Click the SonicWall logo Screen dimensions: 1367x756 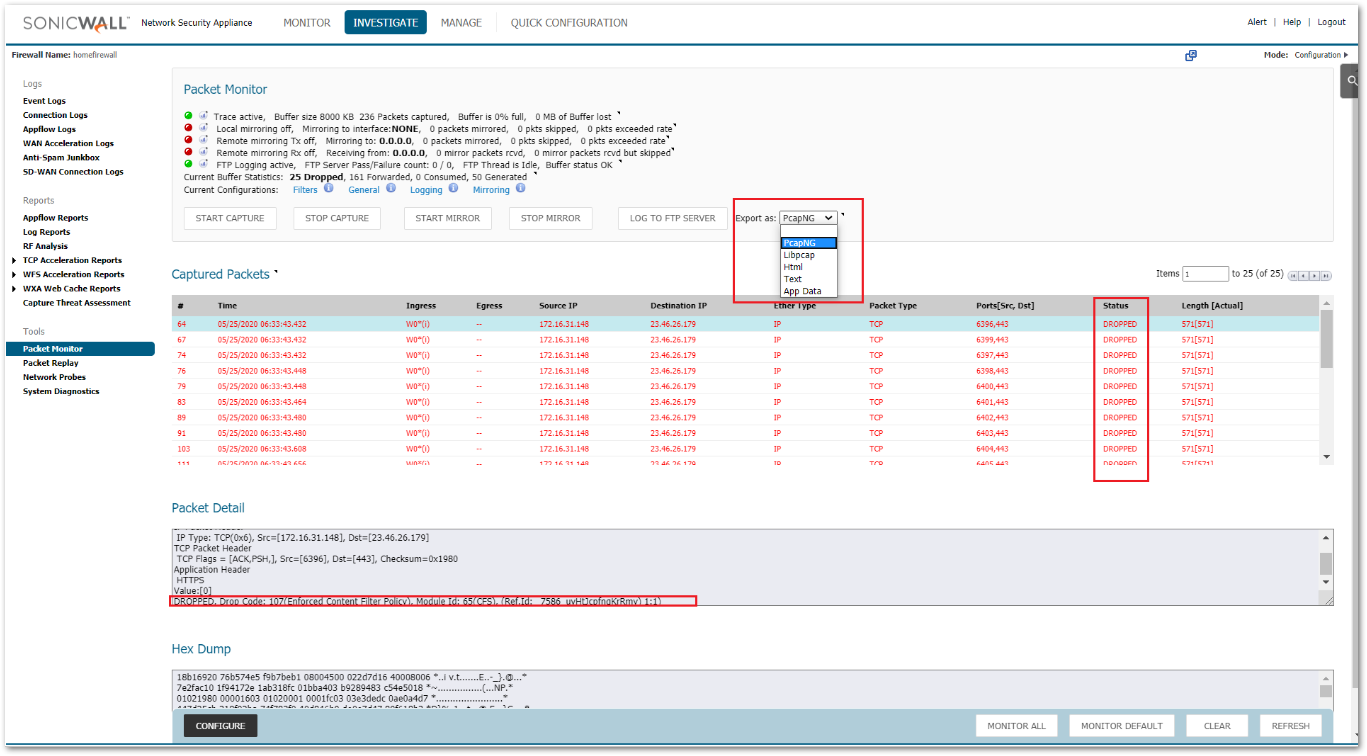[x=76, y=22]
